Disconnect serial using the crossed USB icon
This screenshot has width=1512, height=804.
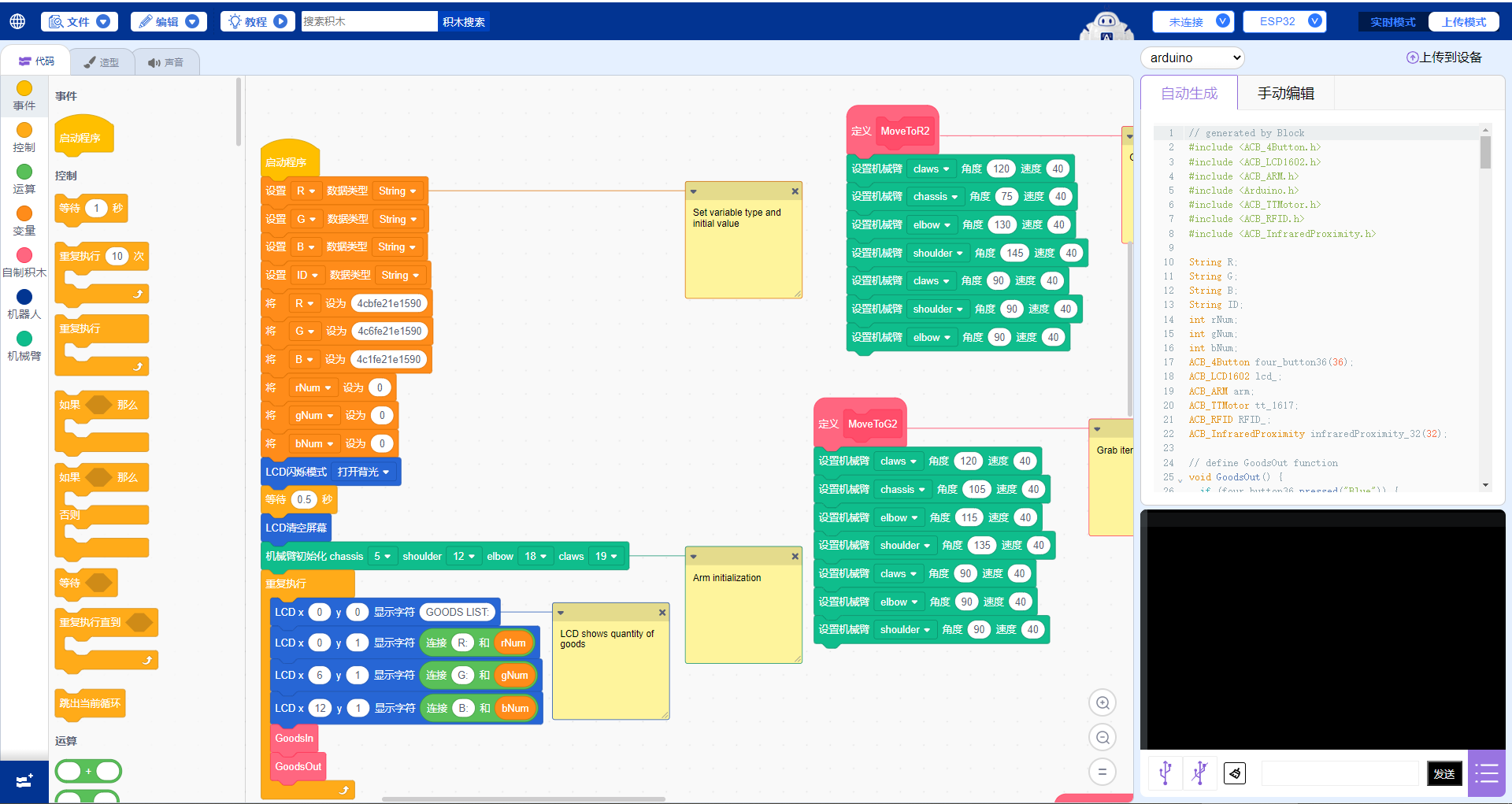click(1199, 773)
